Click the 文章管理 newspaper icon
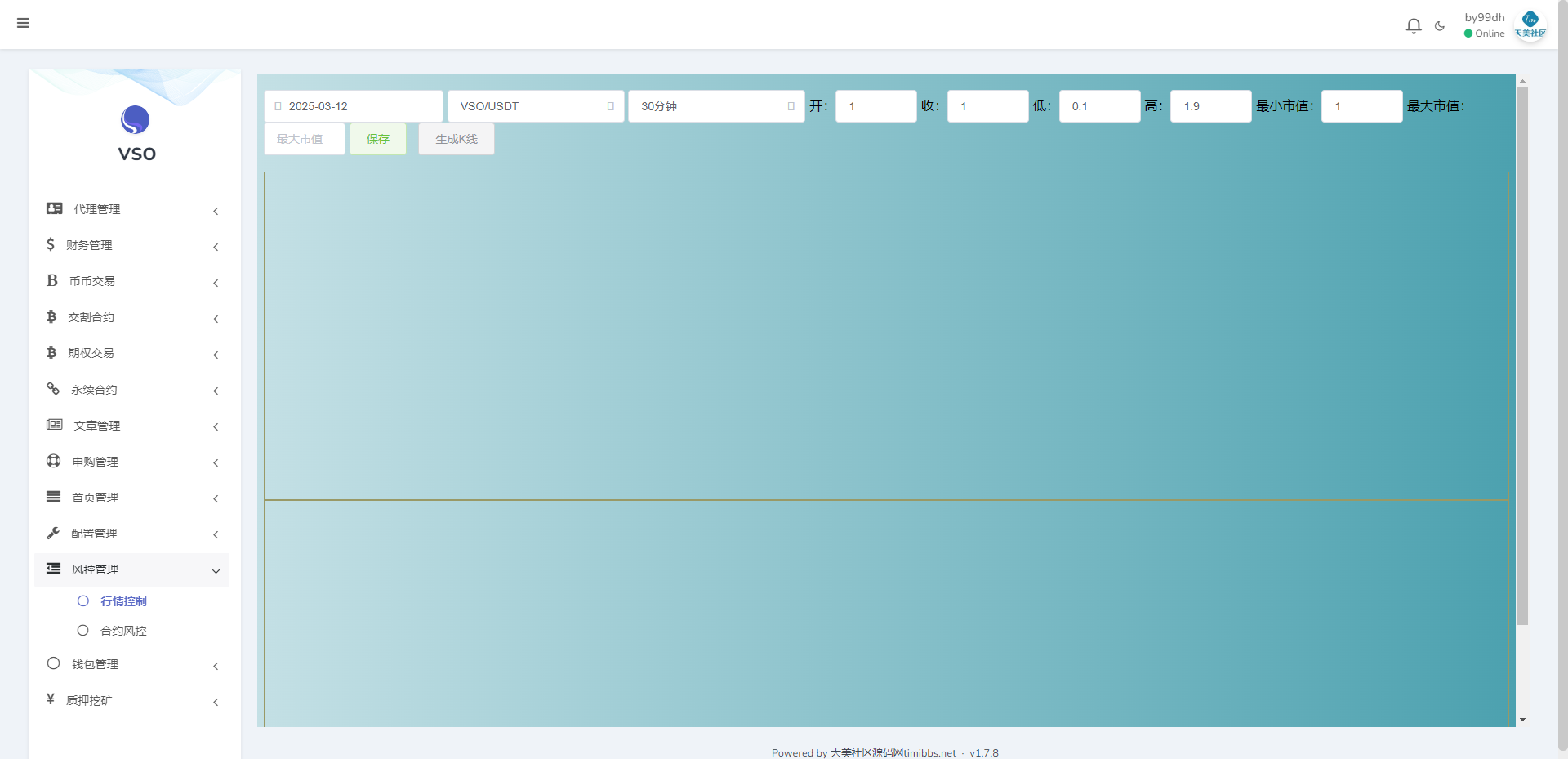This screenshot has height=759, width=1568. pyautogui.click(x=55, y=425)
